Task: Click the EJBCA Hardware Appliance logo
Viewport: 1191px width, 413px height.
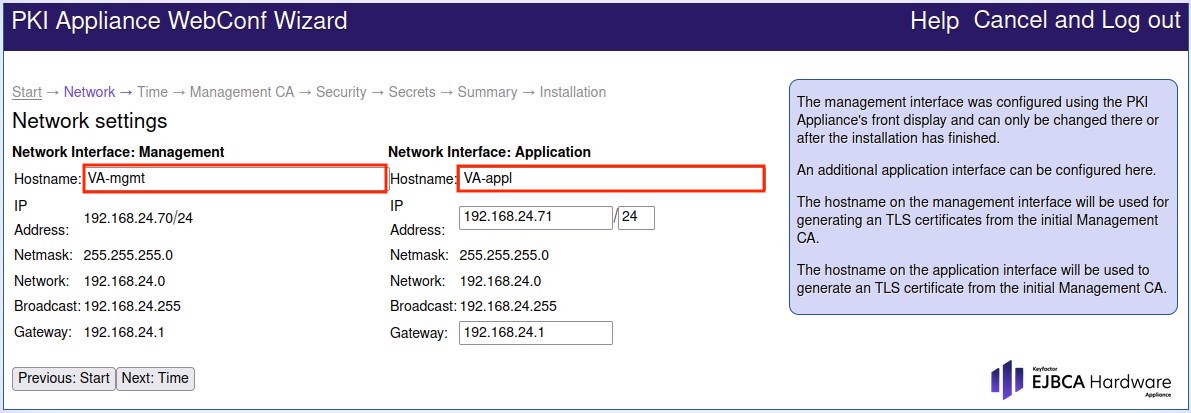Action: pyautogui.click(x=1080, y=381)
